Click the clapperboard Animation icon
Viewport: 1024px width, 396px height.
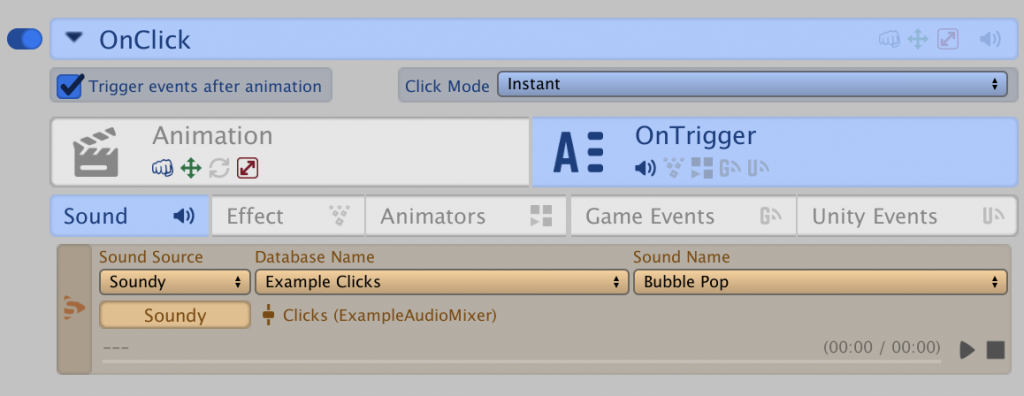coord(96,152)
